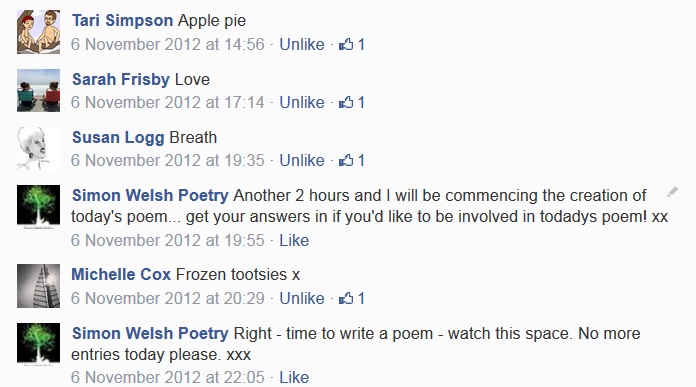Open Sarah Frisby's beach profile picture
The image size is (696, 387).
(x=39, y=90)
